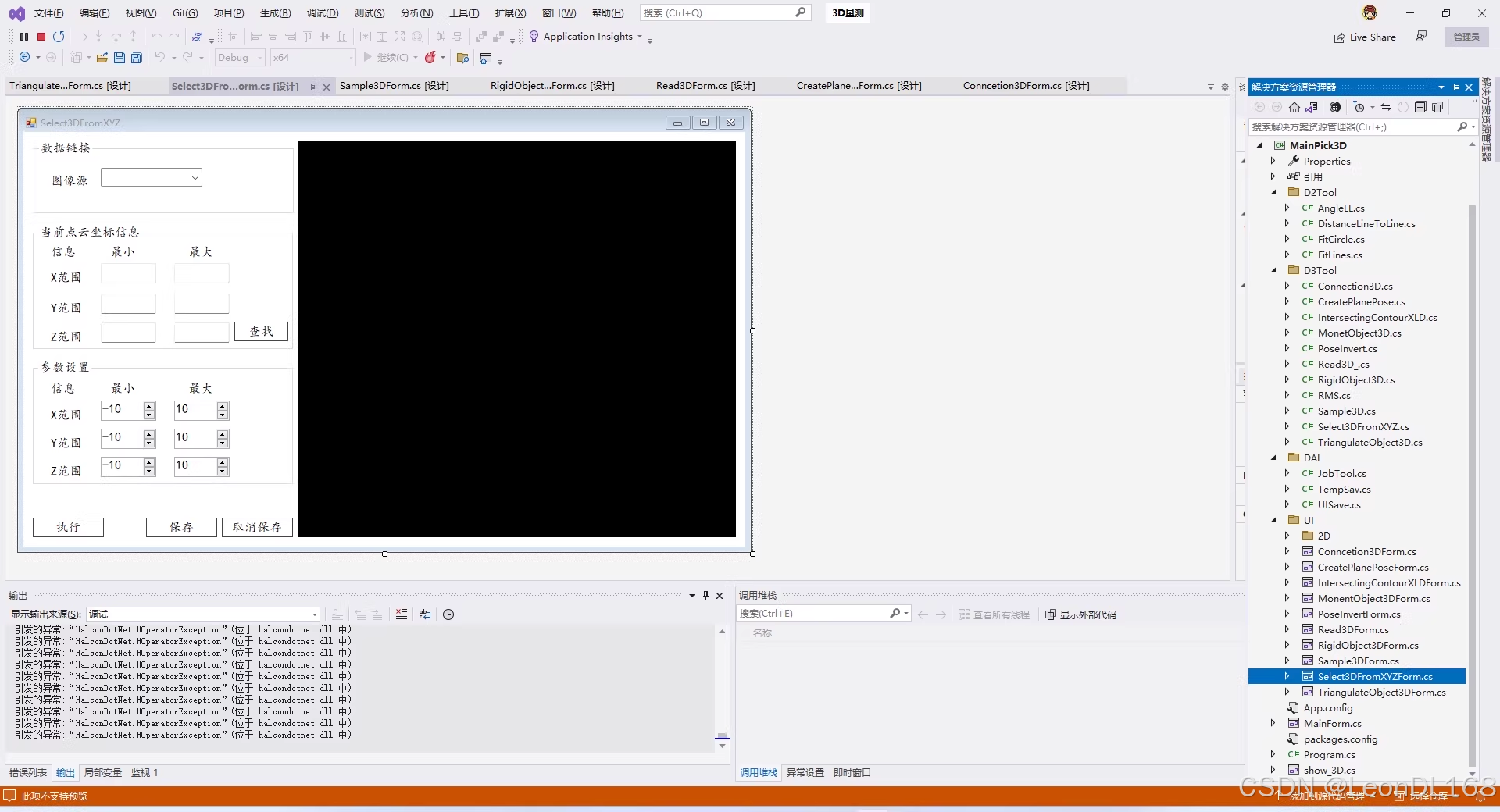The width and height of the screenshot is (1500, 812).
Task: Click the 继续(C) continue button
Action: pos(385,58)
